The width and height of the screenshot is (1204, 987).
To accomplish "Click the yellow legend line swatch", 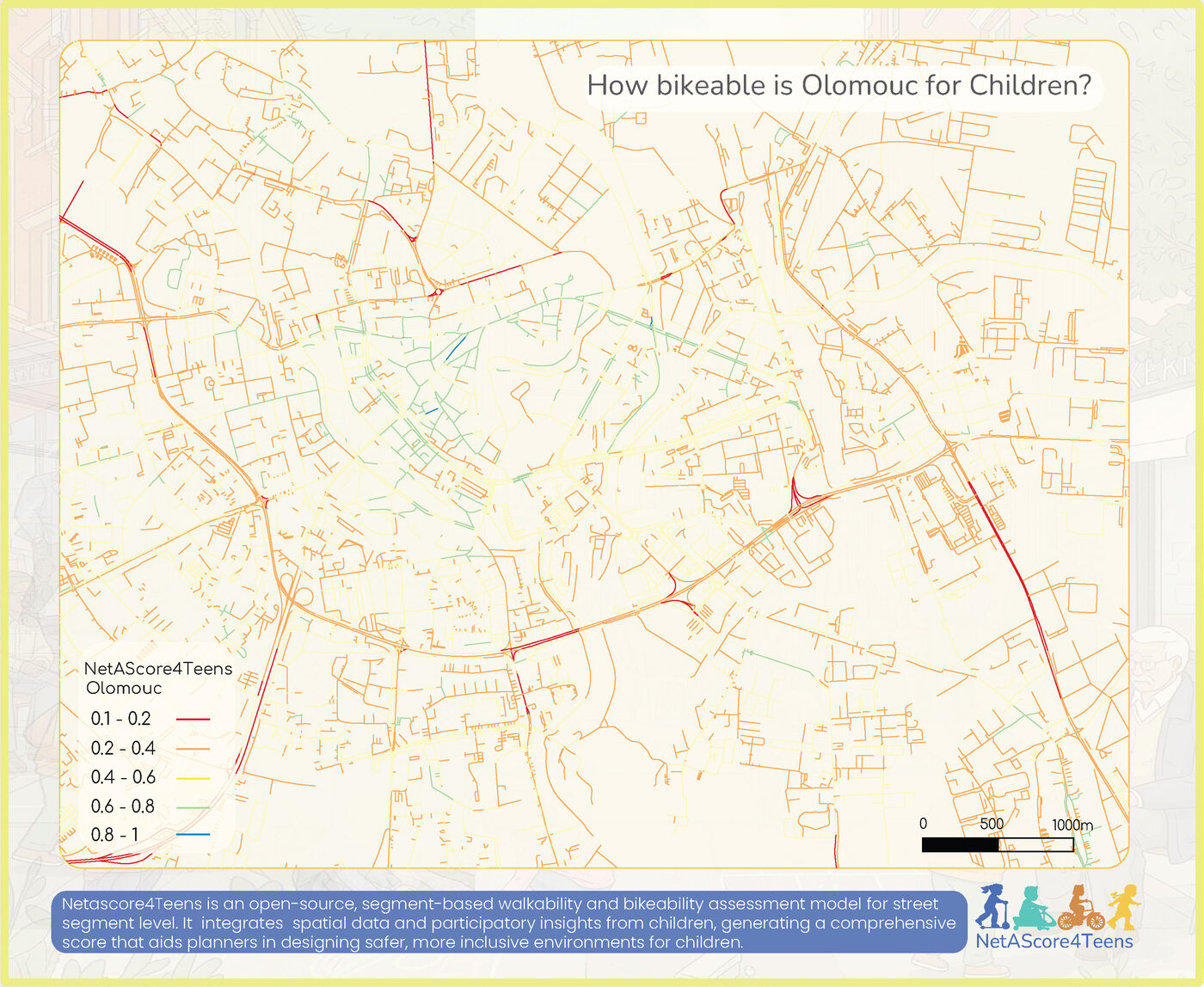I will [193, 778].
